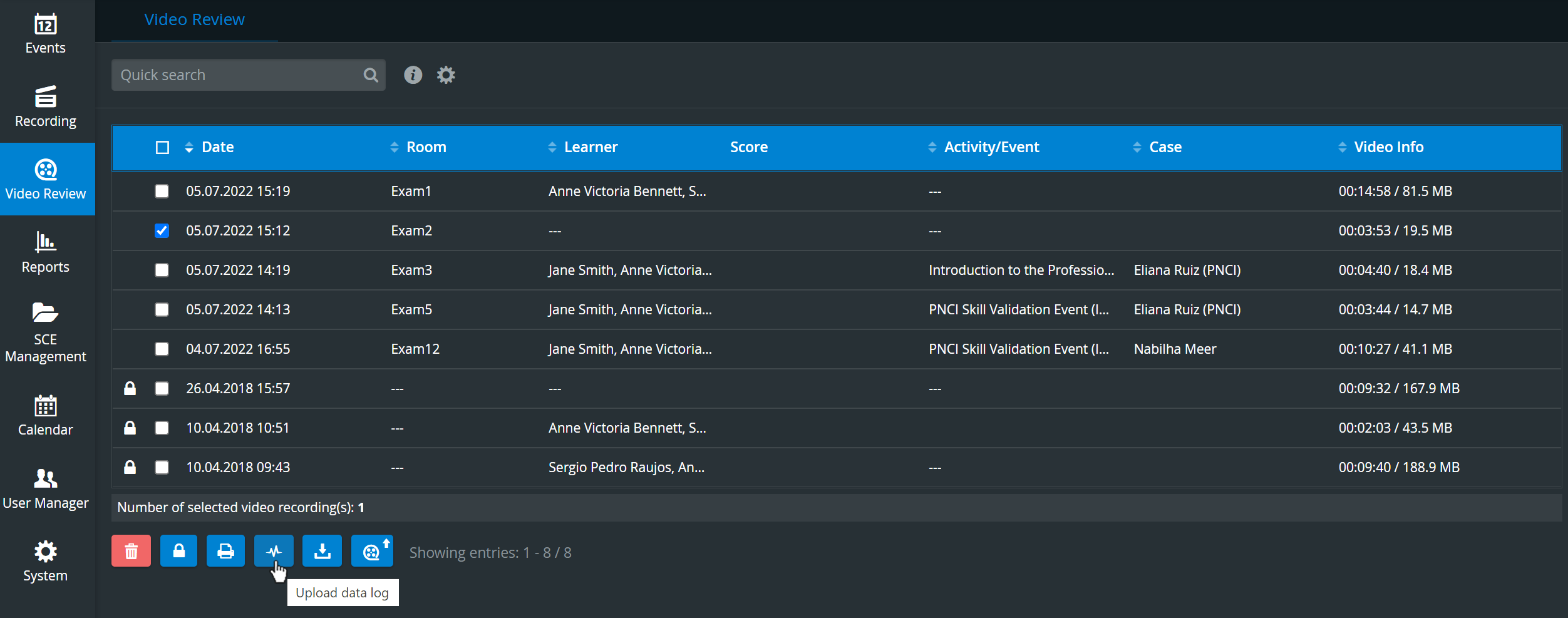The height and width of the screenshot is (618, 1568).
Task: Toggle the select-all checkbox in header
Action: coord(162,147)
